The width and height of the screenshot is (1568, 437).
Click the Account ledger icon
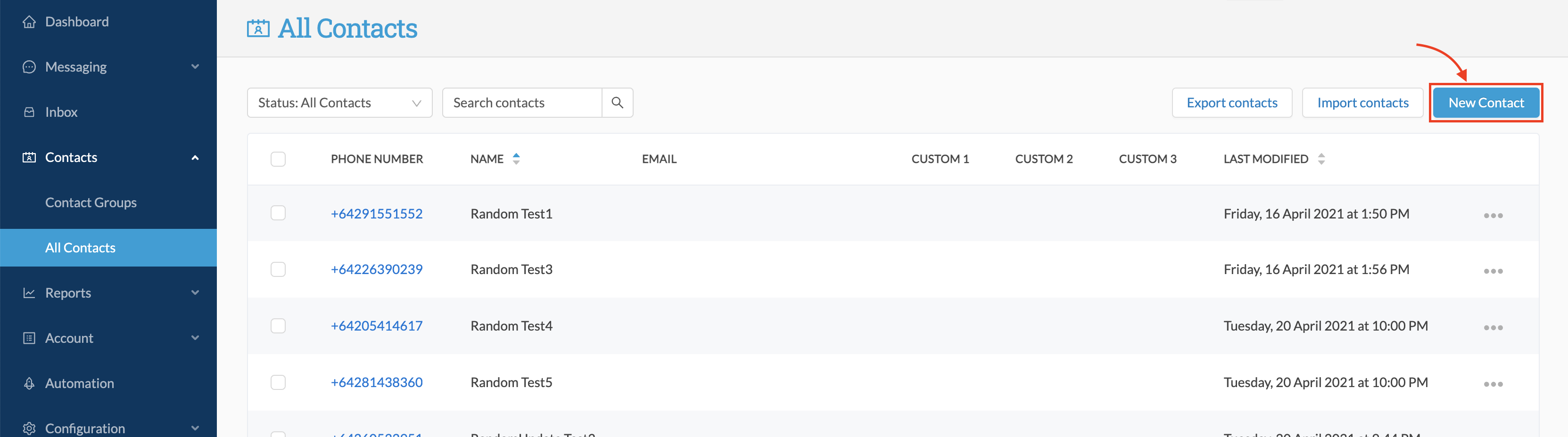[29, 338]
